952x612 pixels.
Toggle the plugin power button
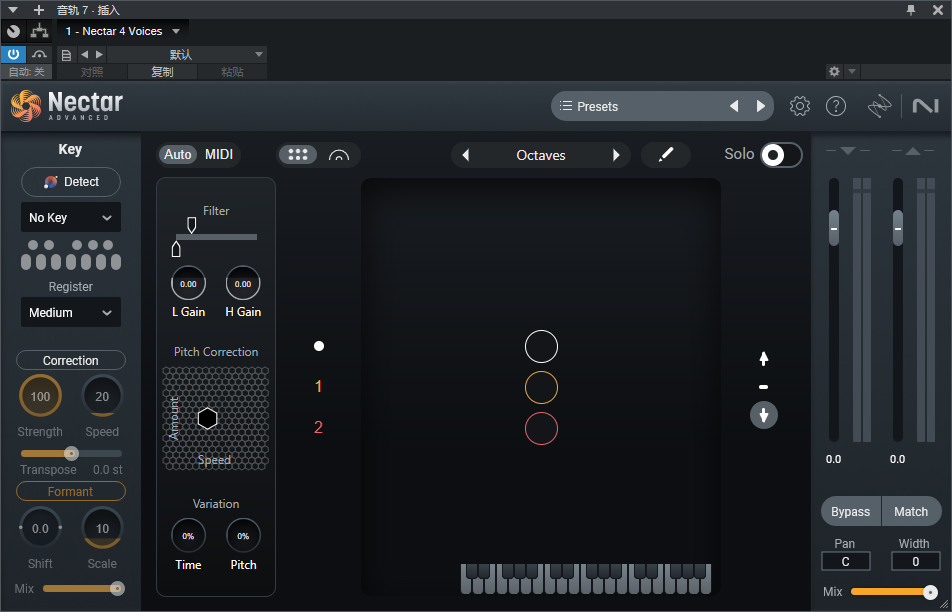click(x=13, y=55)
